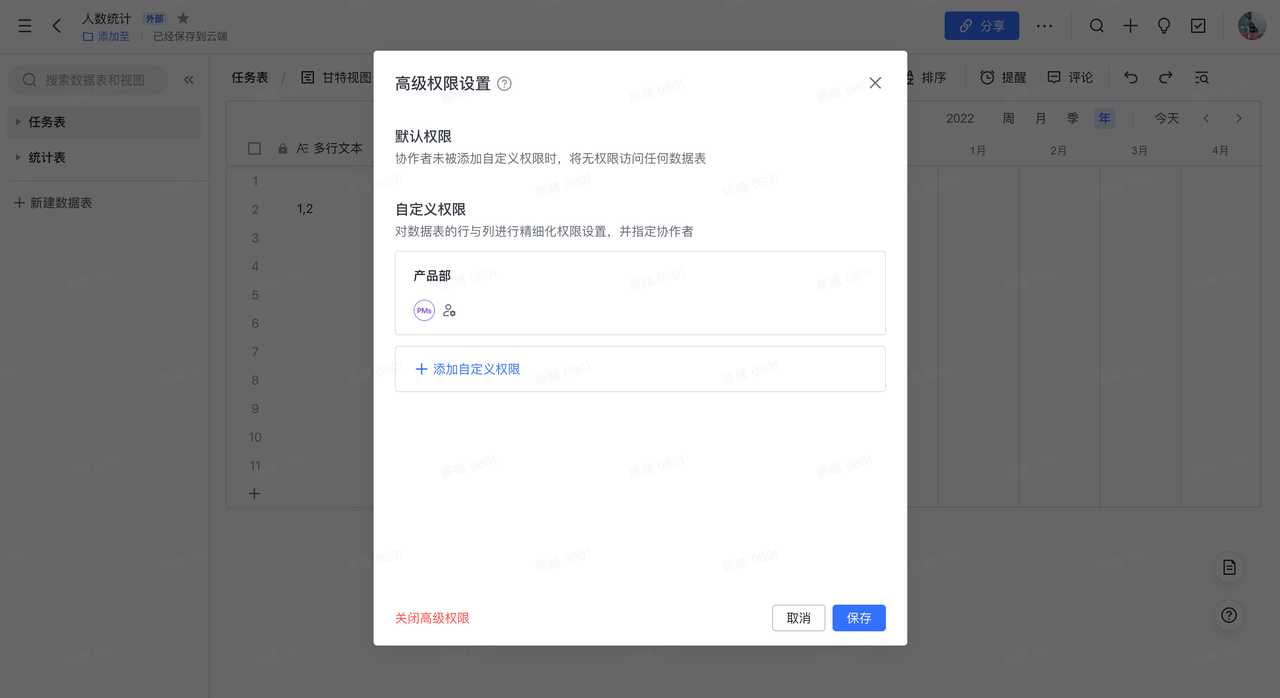Click the 搜索数据表和视图 search field
Screen dimensions: 1280x698
(x=95, y=80)
